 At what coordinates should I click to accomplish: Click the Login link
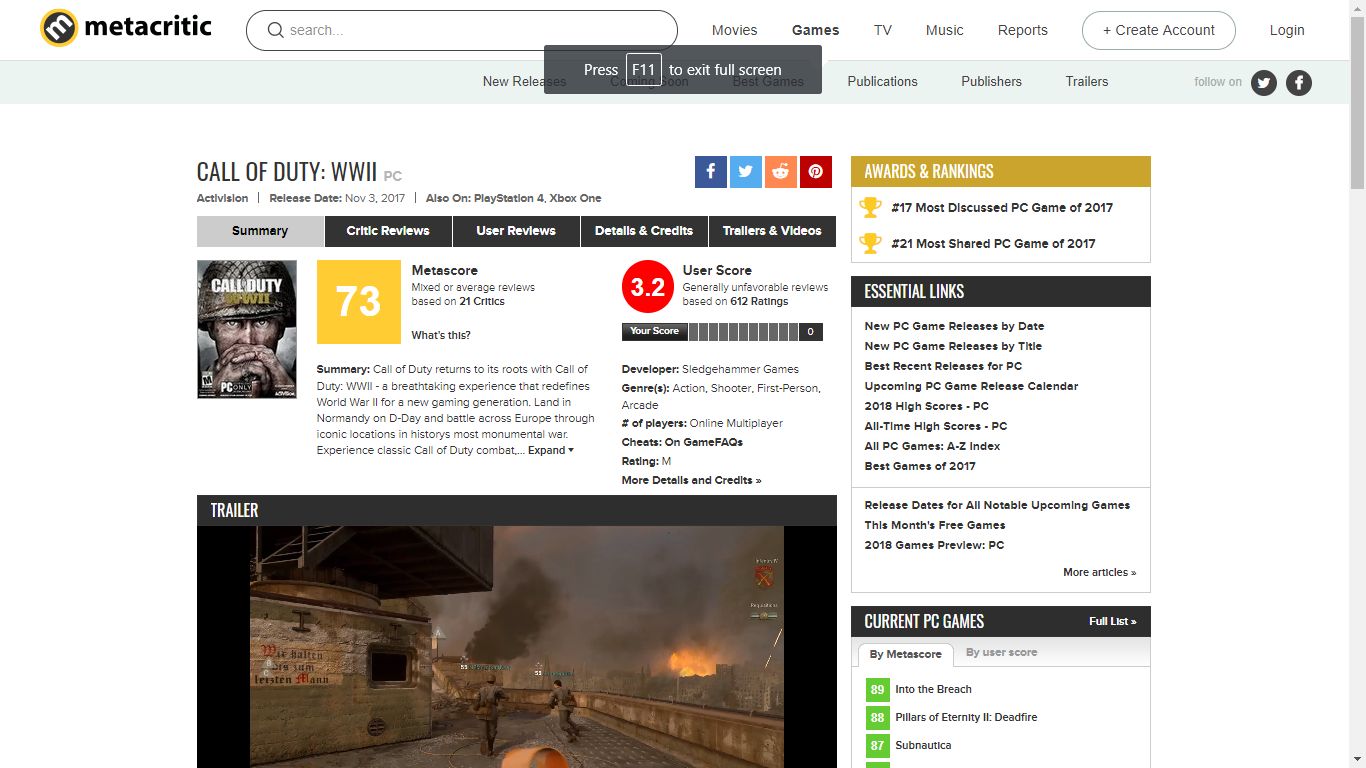(x=1287, y=30)
